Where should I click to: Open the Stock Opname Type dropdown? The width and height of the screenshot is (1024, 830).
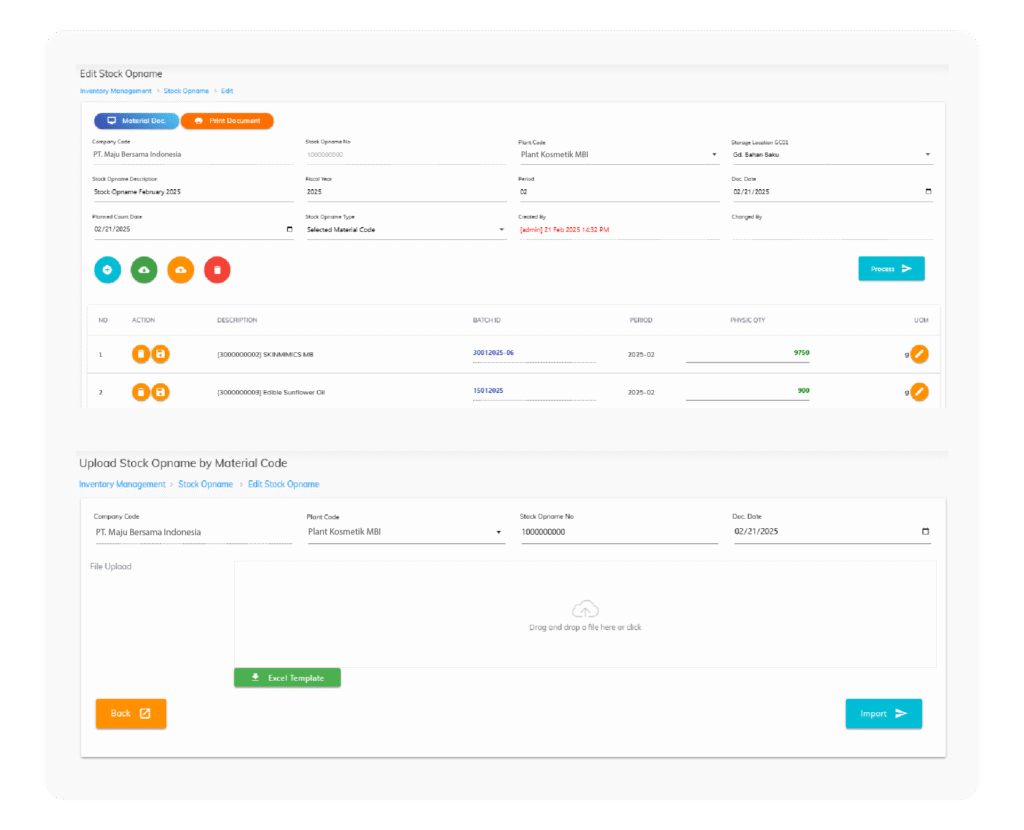[x=501, y=229]
